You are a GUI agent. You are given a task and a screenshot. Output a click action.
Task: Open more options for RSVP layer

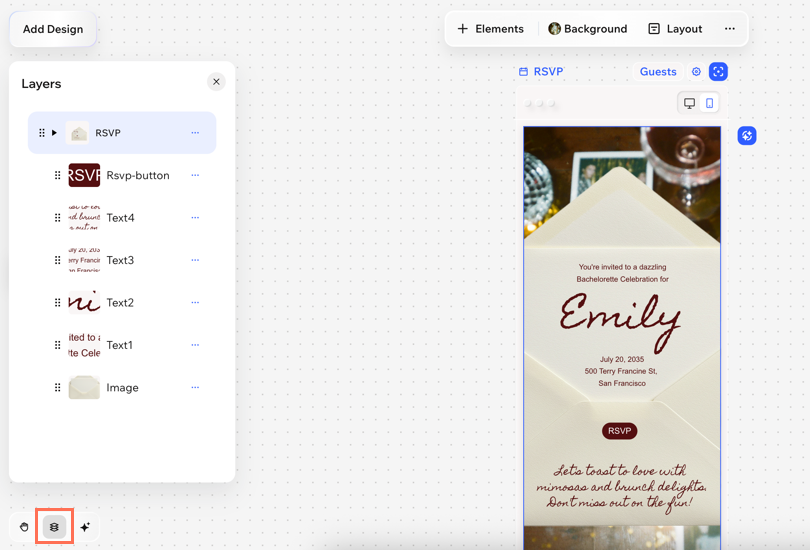click(195, 133)
